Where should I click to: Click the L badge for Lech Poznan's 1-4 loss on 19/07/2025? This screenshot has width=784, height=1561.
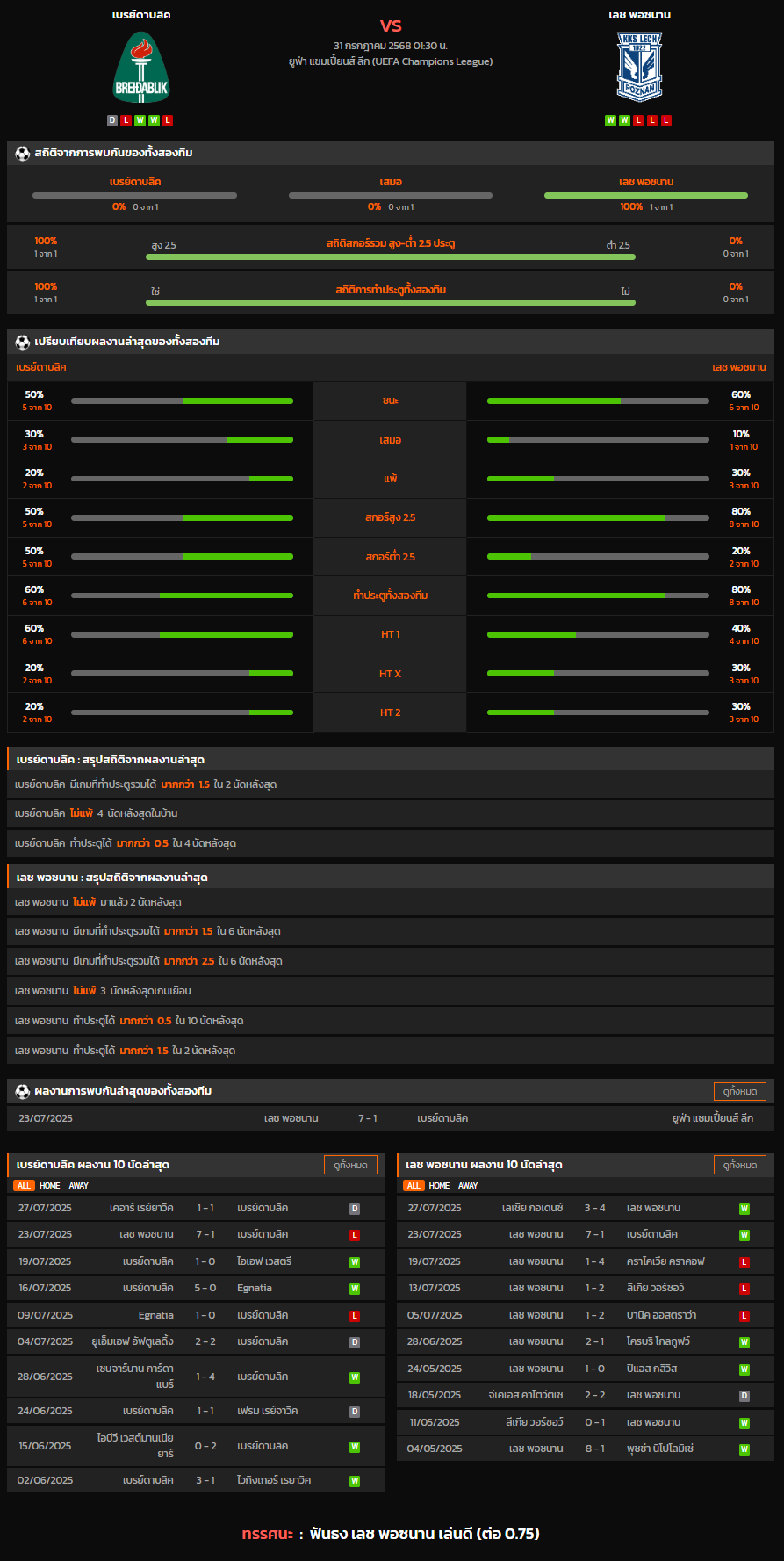[744, 1262]
